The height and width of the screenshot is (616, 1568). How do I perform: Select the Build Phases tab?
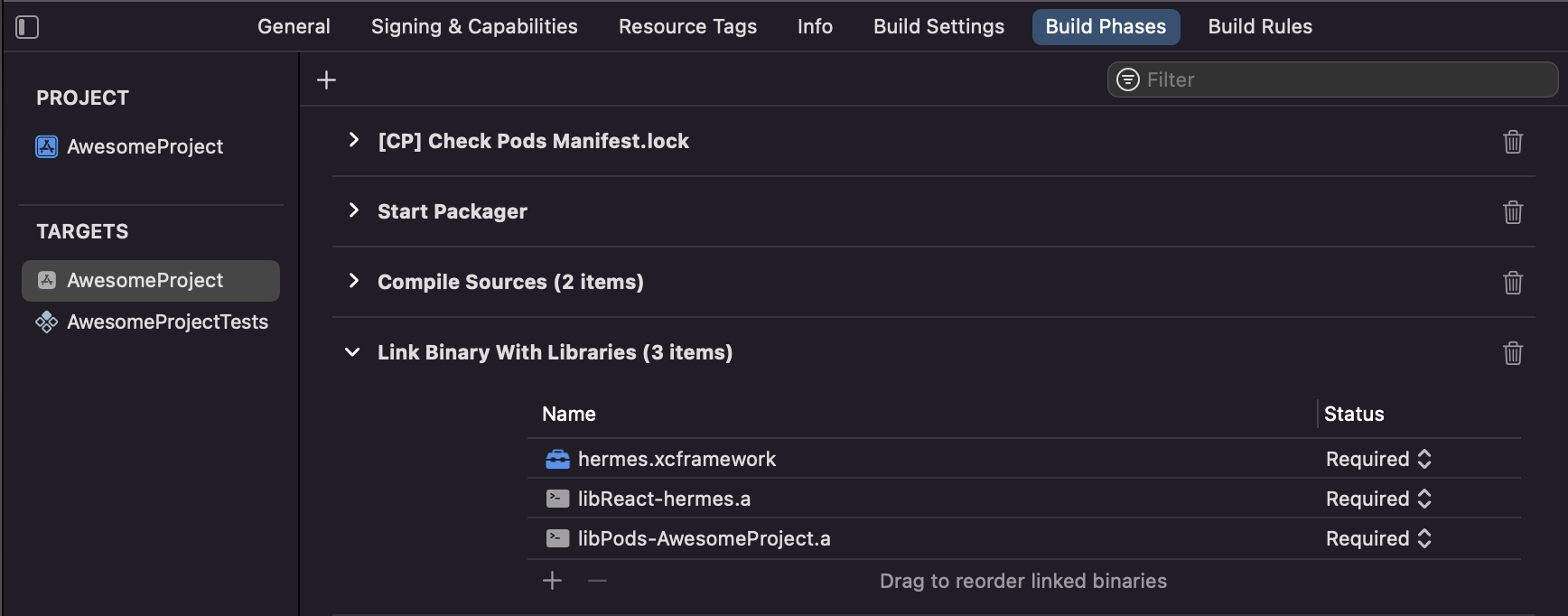pos(1106,27)
